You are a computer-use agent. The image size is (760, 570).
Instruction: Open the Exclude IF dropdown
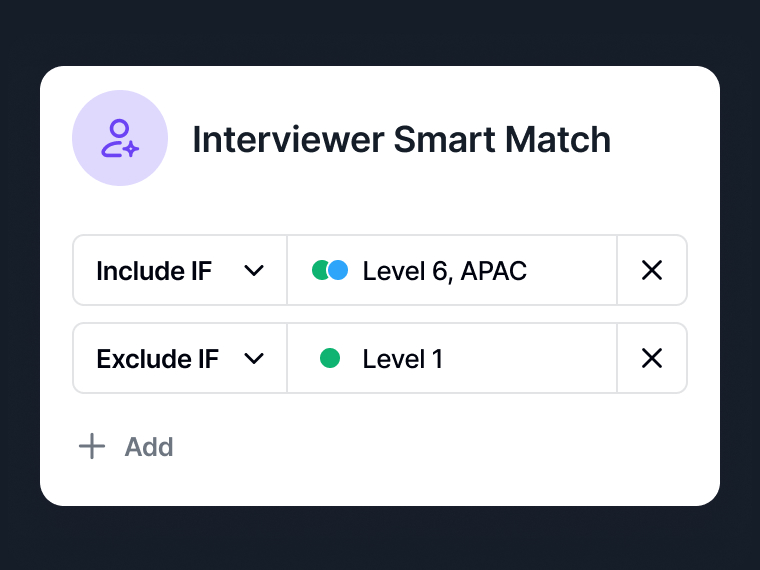180,359
